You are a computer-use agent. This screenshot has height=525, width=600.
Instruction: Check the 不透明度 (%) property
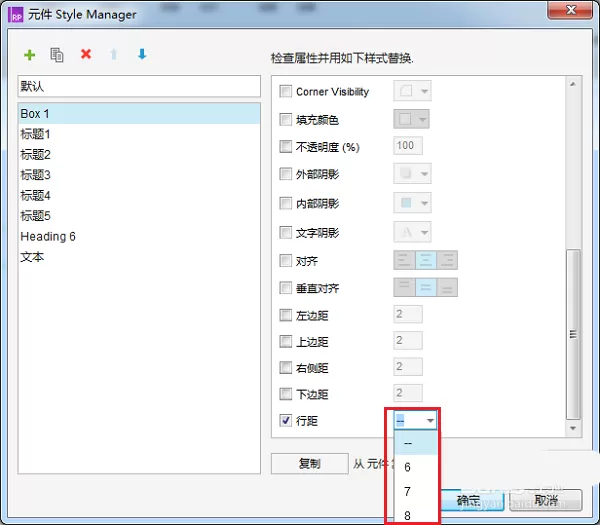(x=285, y=146)
